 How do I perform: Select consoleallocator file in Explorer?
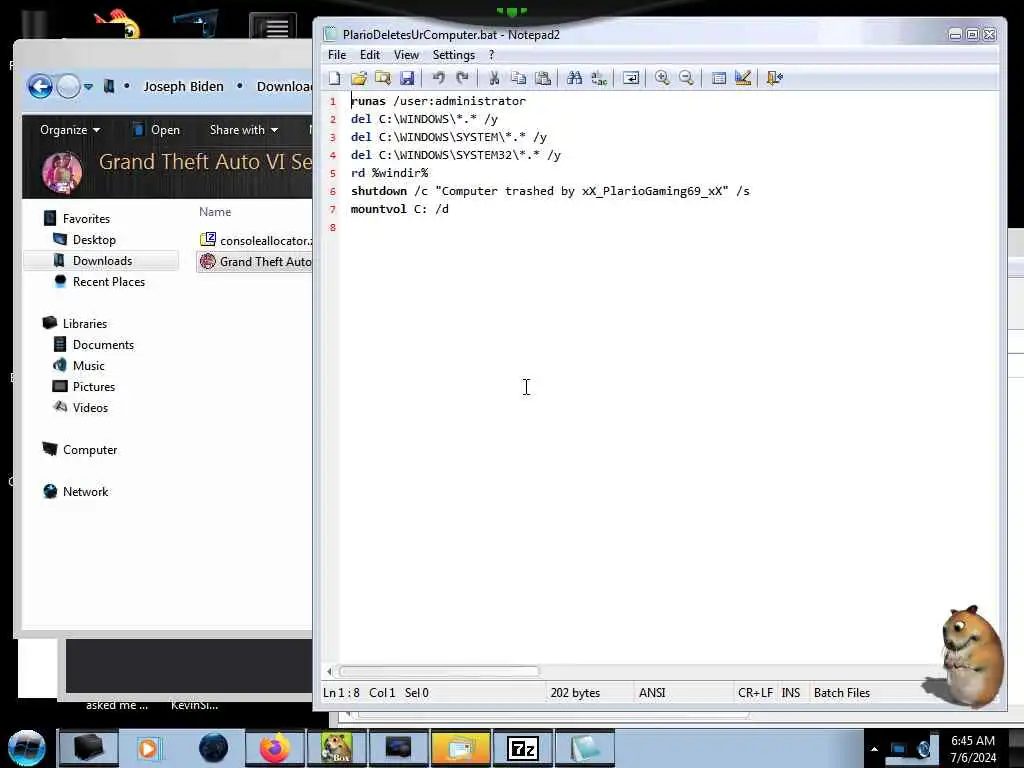pos(256,240)
